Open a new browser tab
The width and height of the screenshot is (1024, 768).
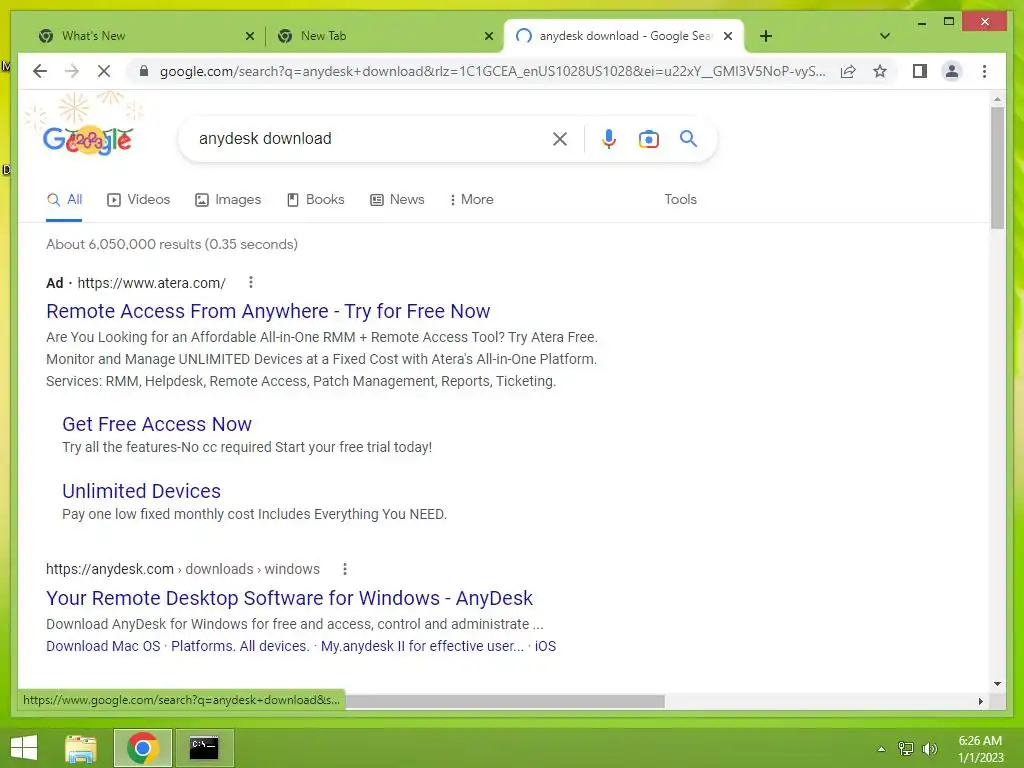766,36
